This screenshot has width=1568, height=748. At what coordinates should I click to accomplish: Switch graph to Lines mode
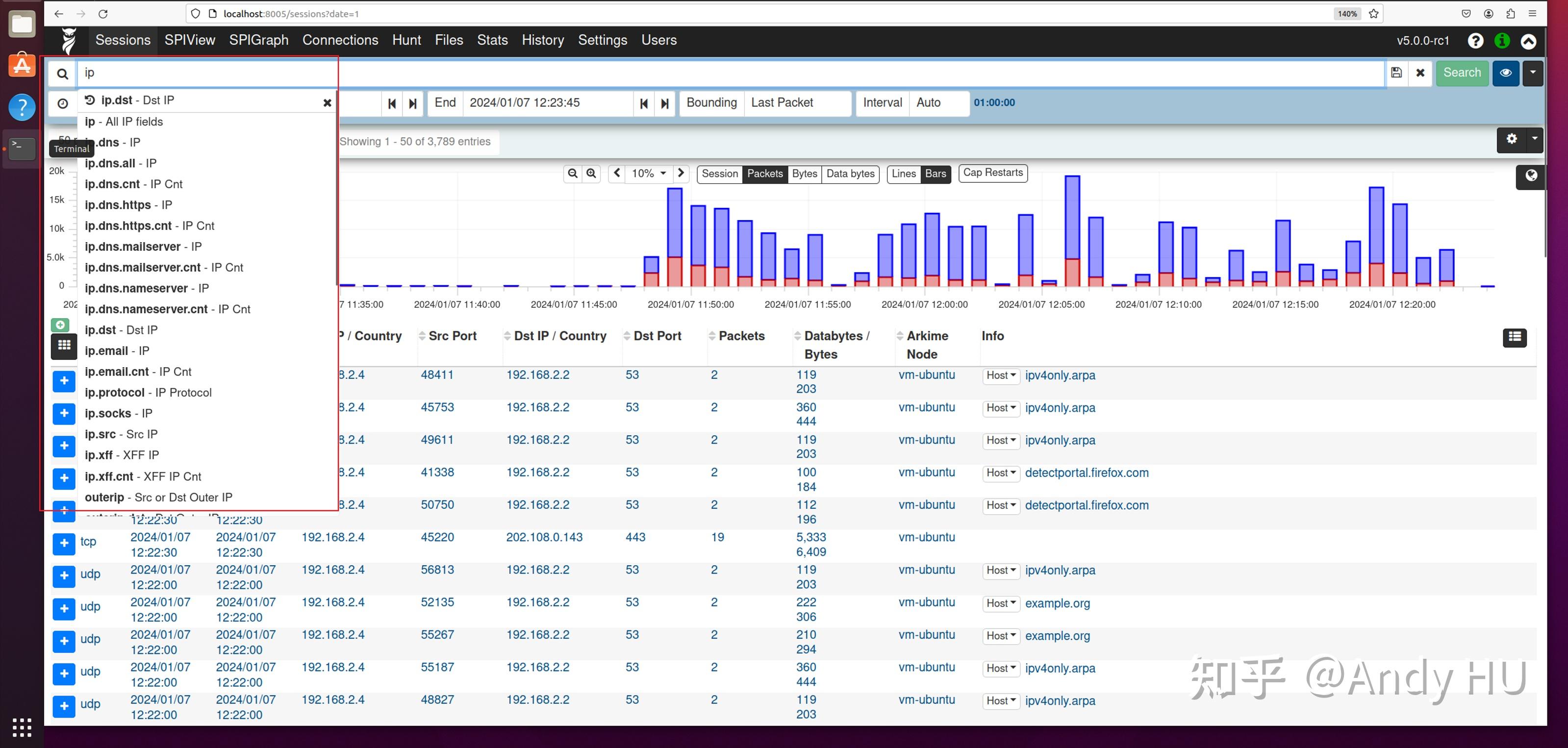903,174
